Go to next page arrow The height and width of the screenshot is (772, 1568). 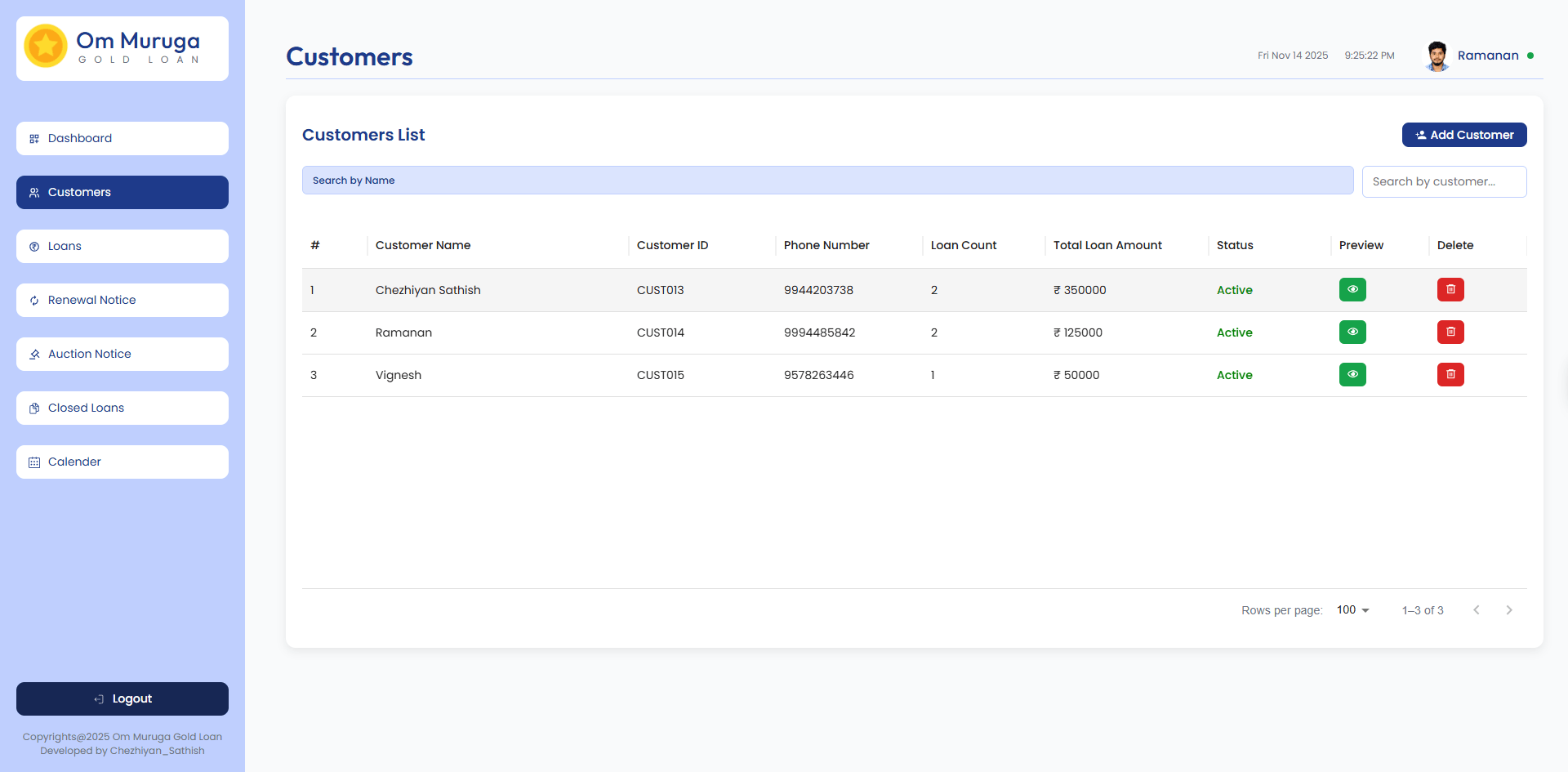click(x=1508, y=610)
